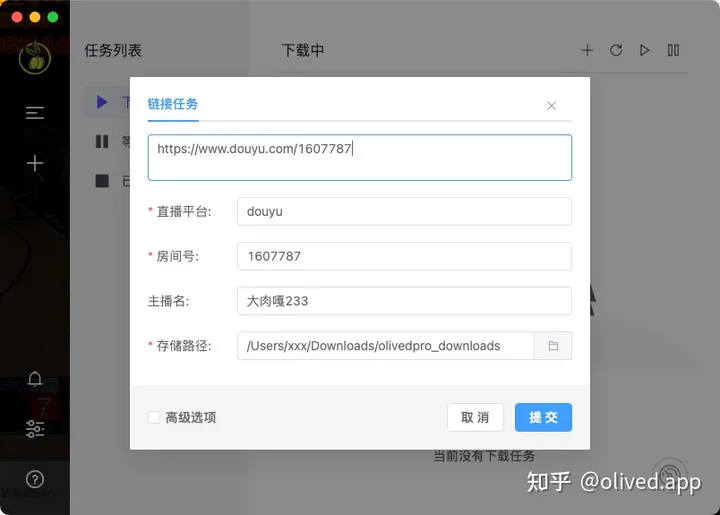Browse folder icon beside 存储路径 field
This screenshot has height=515, width=720.
point(553,346)
